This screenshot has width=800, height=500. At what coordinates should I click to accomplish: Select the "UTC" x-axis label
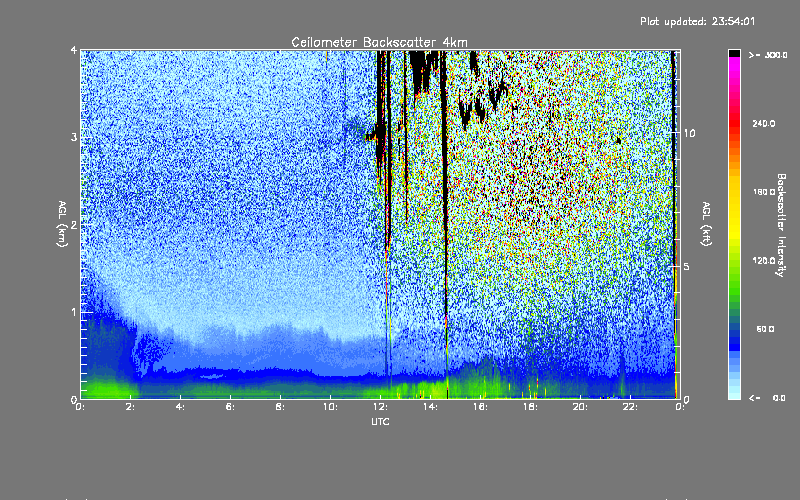(x=380, y=421)
